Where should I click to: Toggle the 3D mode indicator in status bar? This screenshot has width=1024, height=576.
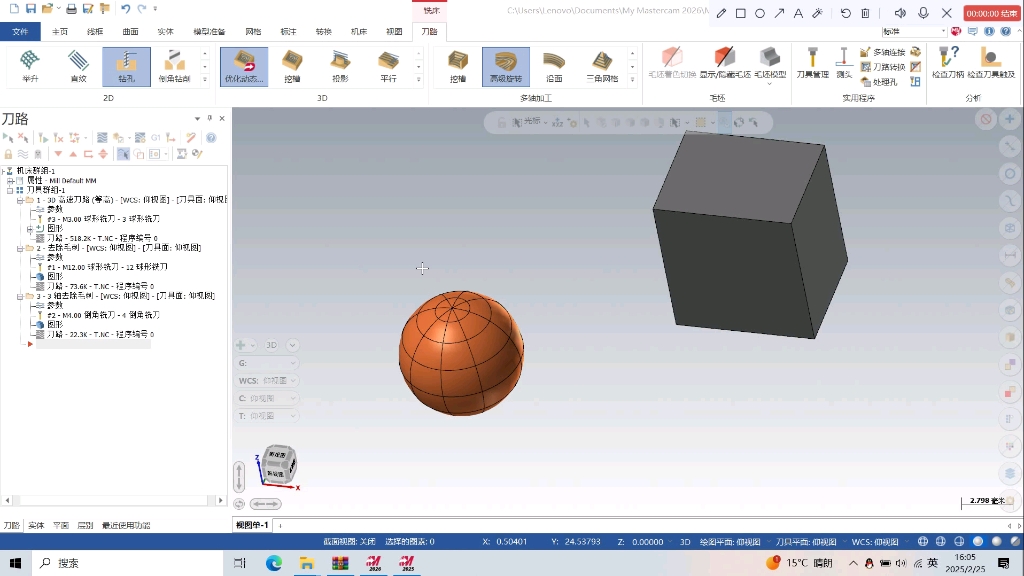(685, 541)
